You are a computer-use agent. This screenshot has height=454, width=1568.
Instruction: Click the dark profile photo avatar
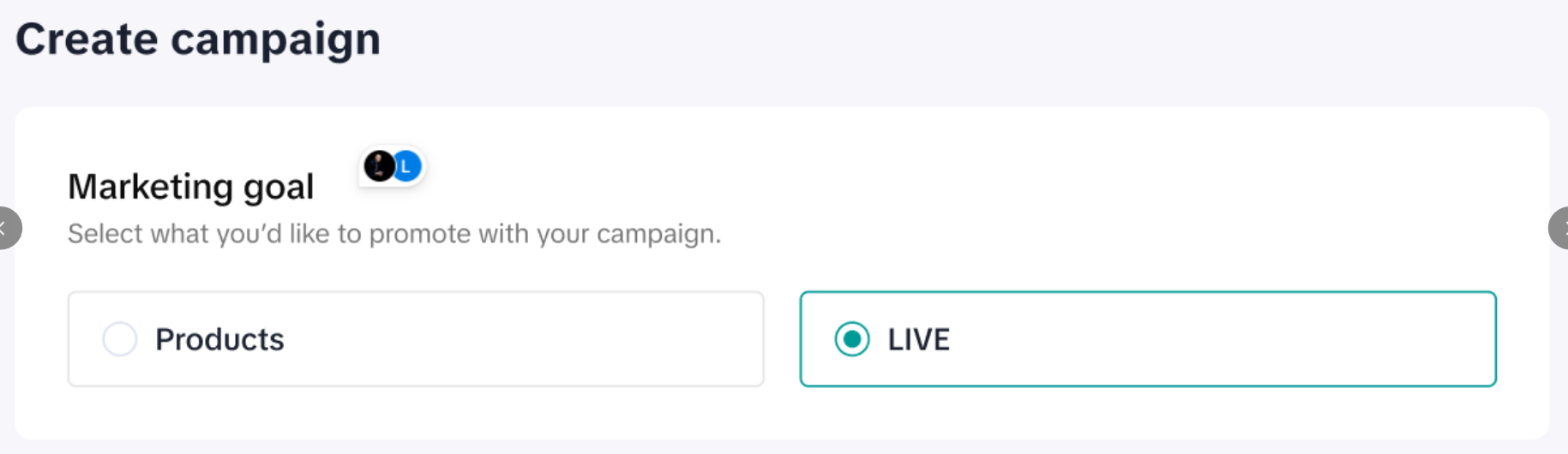click(x=378, y=165)
